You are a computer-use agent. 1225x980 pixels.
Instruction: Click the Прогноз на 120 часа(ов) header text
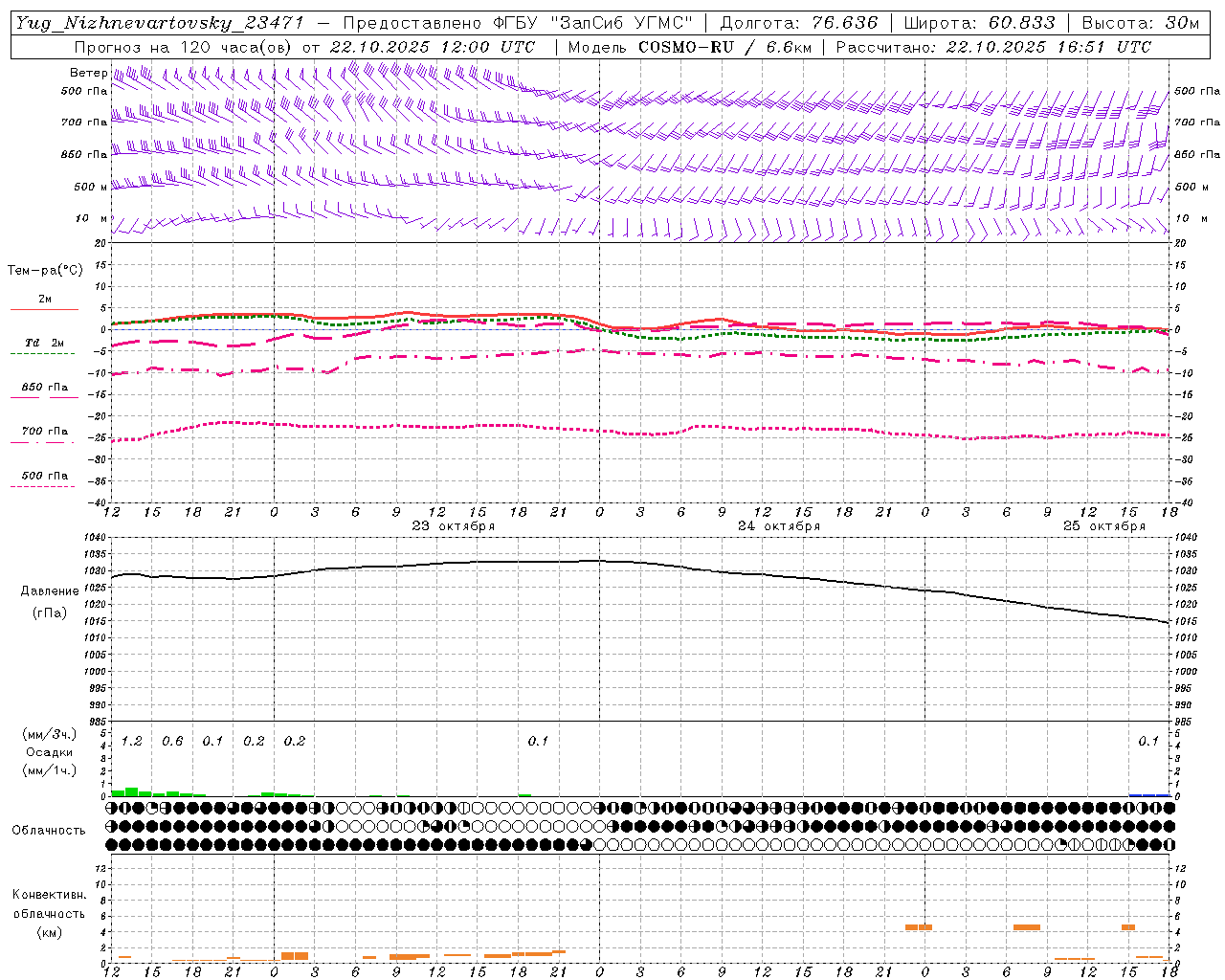point(184,47)
